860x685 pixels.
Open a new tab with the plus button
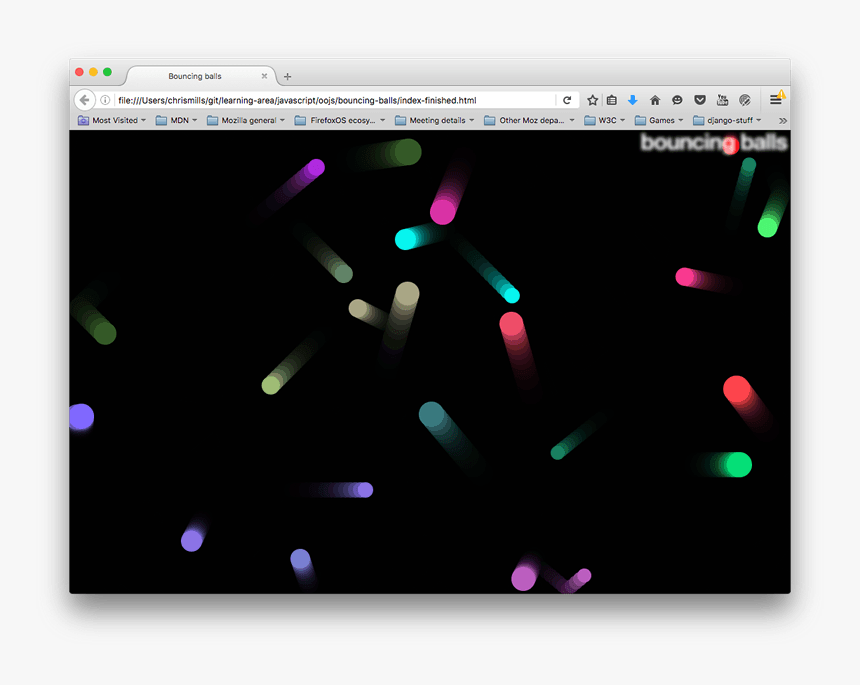coord(287,75)
